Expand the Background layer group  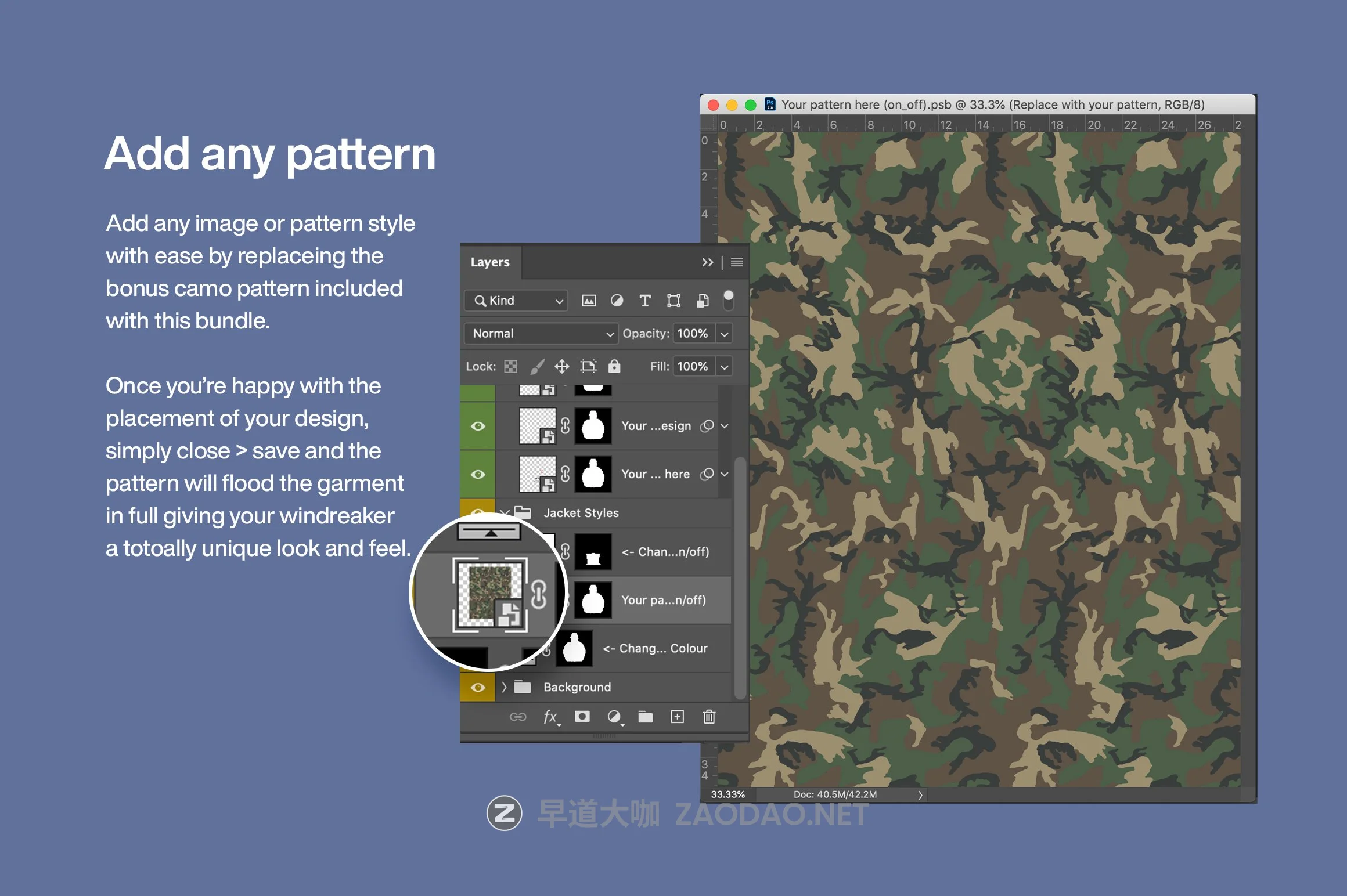click(x=504, y=687)
